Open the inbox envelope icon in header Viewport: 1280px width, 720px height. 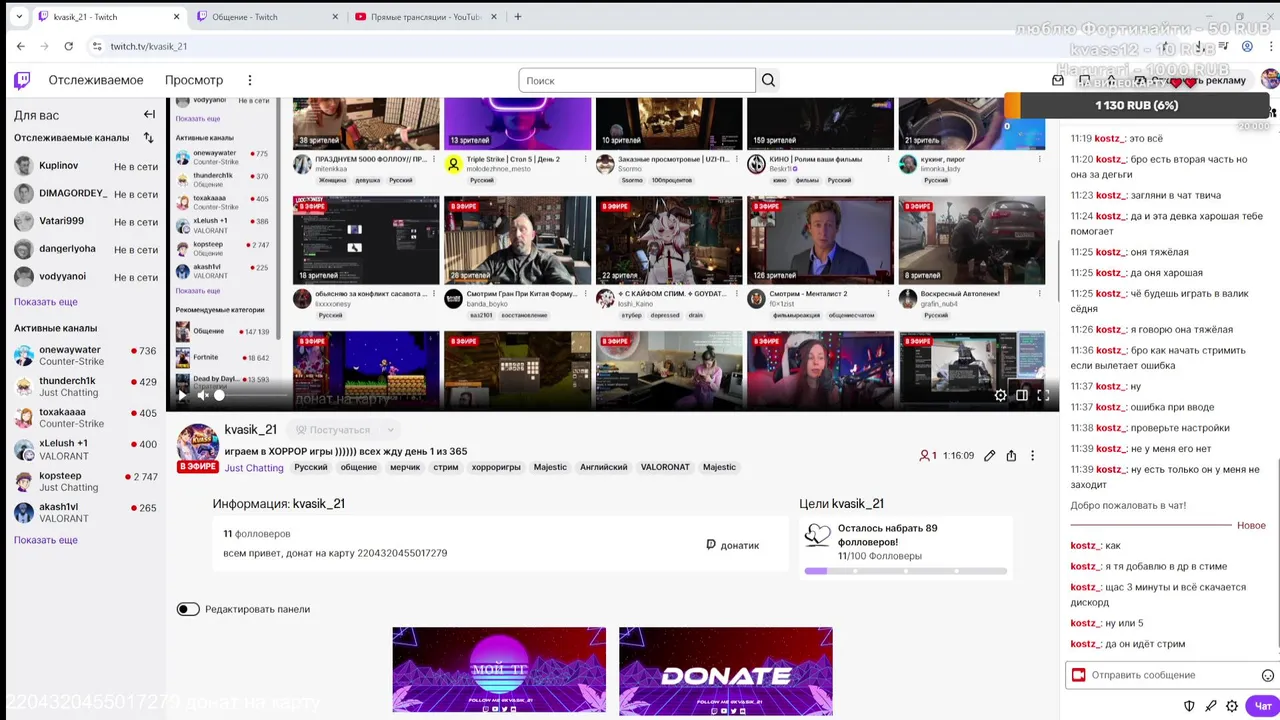(x=1058, y=80)
